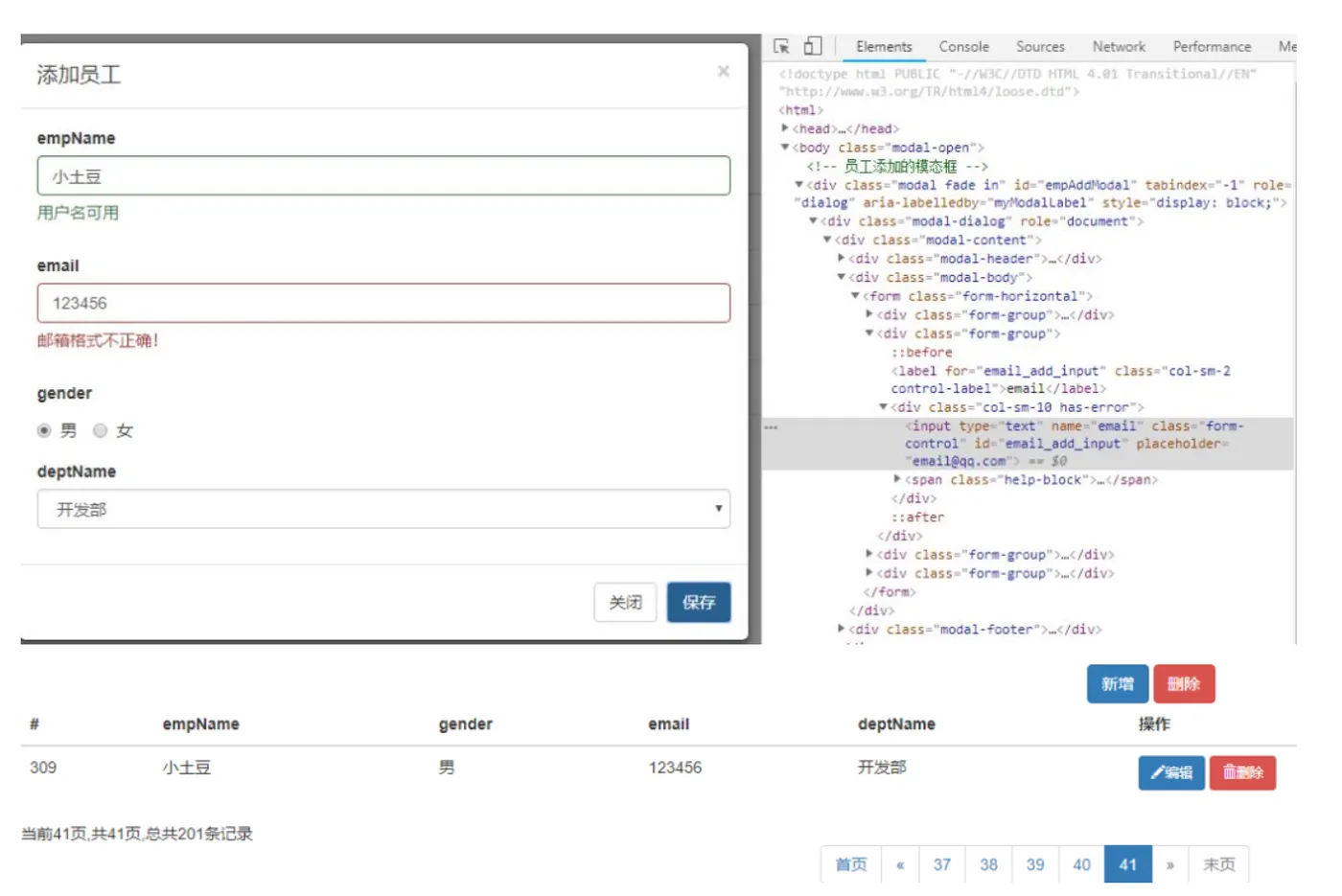Collapse the col-sm-10 has-error div node
This screenshot has height=896, width=1342.
883,407
